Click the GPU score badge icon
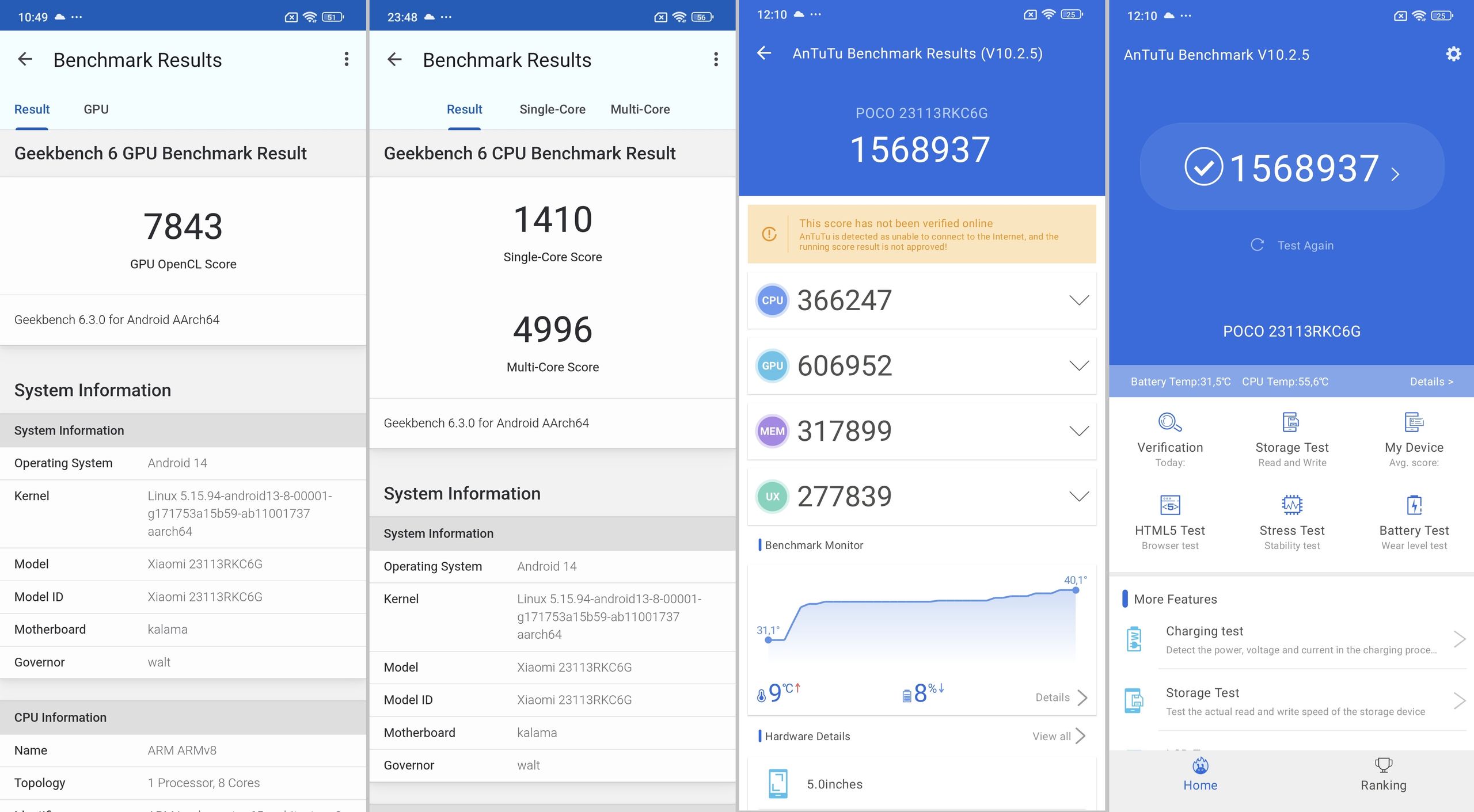Screen dimensions: 1474x812 point(772,366)
